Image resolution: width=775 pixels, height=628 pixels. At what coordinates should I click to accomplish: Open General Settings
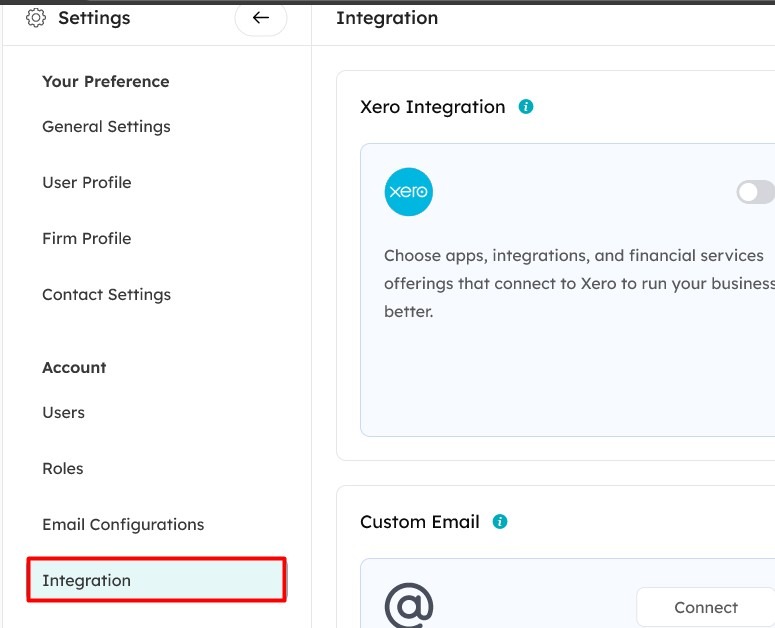[106, 126]
